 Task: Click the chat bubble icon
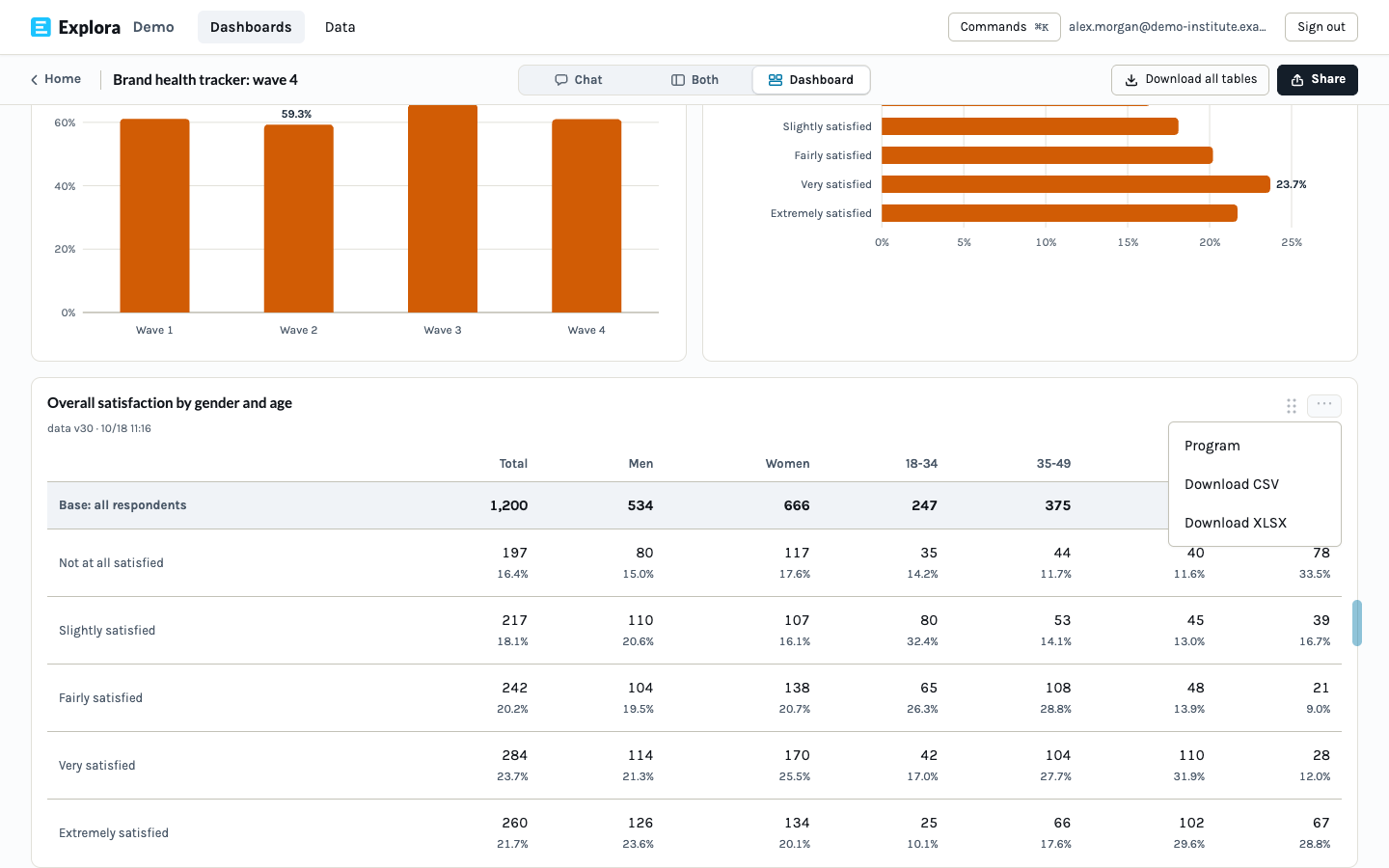pyautogui.click(x=561, y=80)
